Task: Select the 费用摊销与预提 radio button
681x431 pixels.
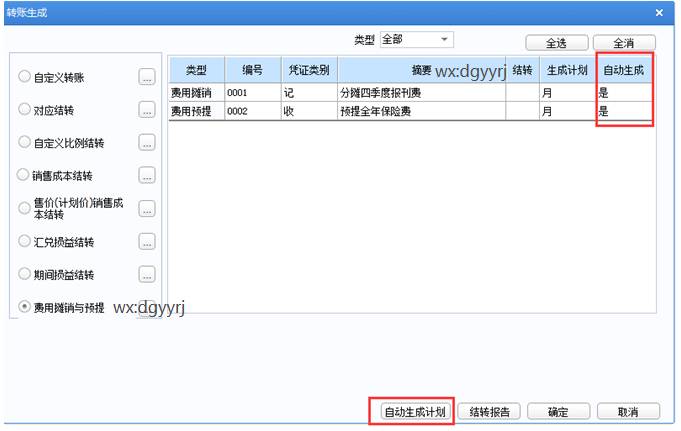Action: coord(25,307)
